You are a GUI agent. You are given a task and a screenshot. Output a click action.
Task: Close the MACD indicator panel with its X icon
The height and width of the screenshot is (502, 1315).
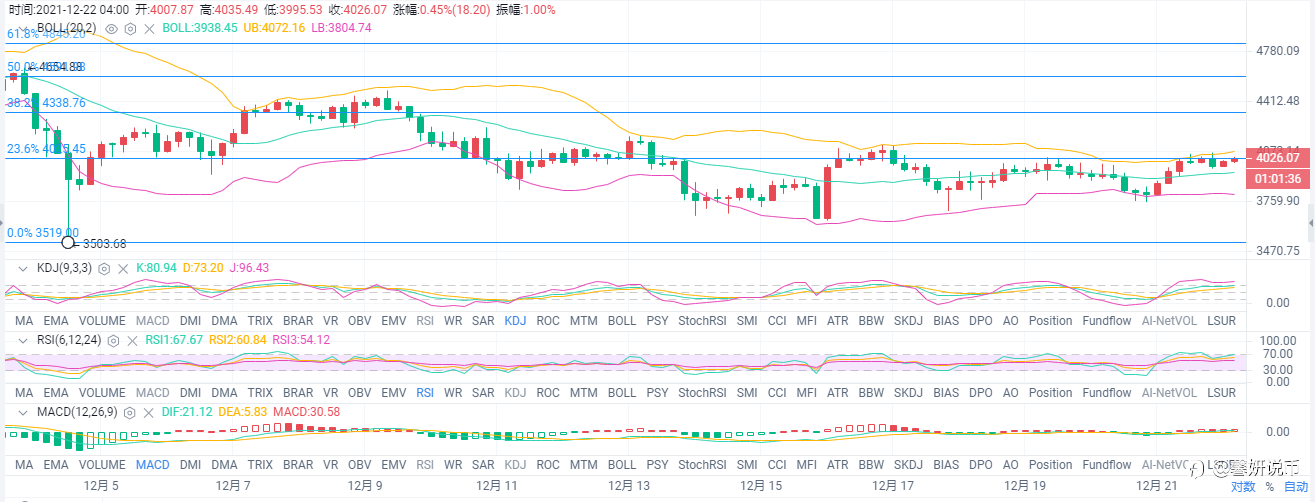(147, 412)
